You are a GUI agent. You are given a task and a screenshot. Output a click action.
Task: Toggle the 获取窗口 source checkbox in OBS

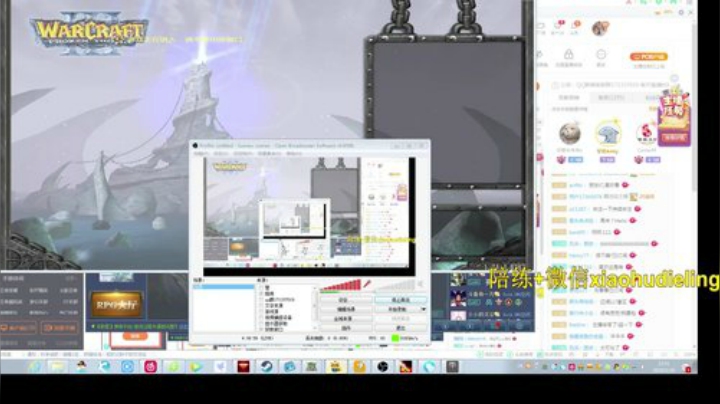pyautogui.click(x=261, y=330)
